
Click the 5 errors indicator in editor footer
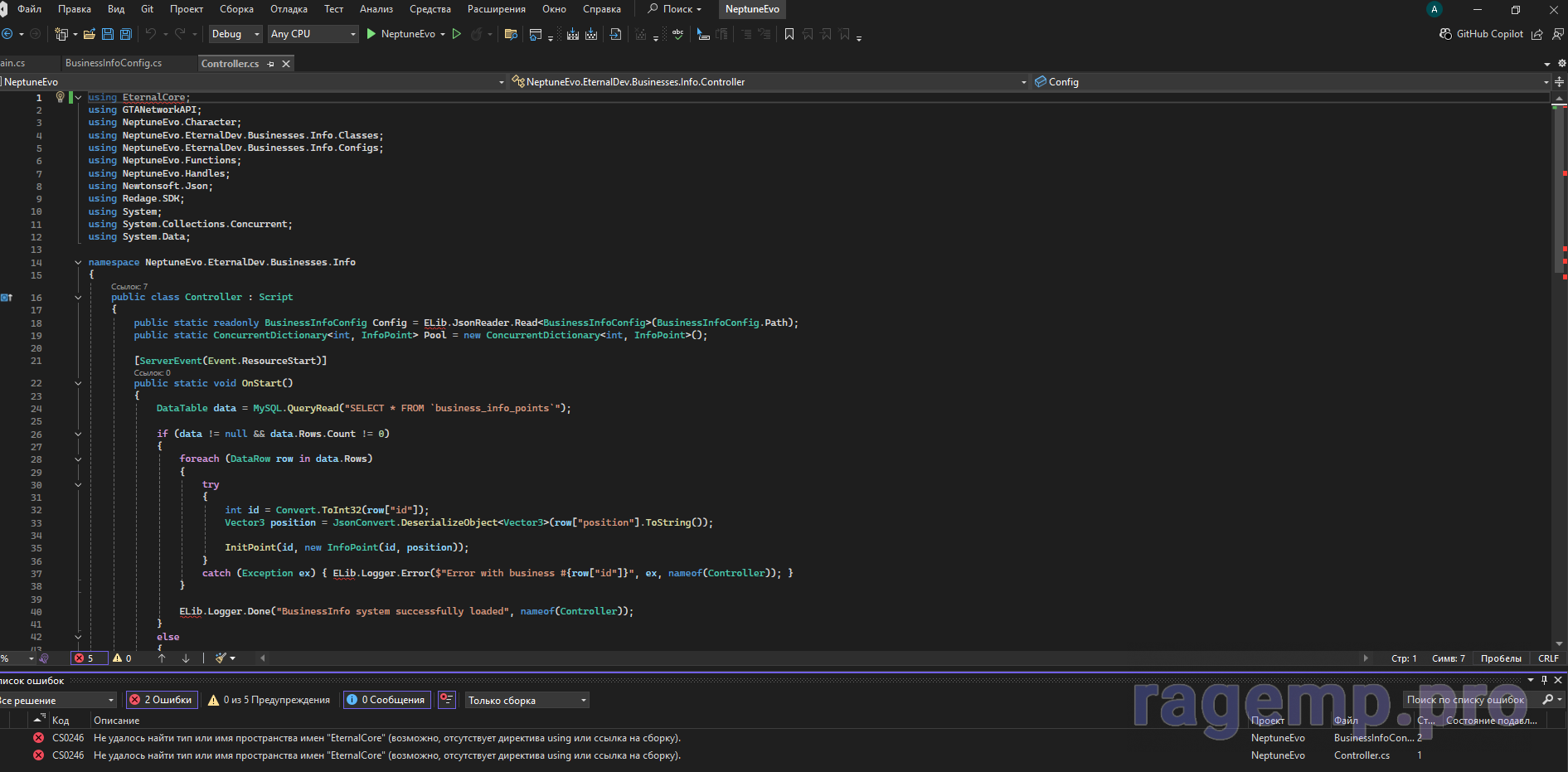tap(89, 658)
